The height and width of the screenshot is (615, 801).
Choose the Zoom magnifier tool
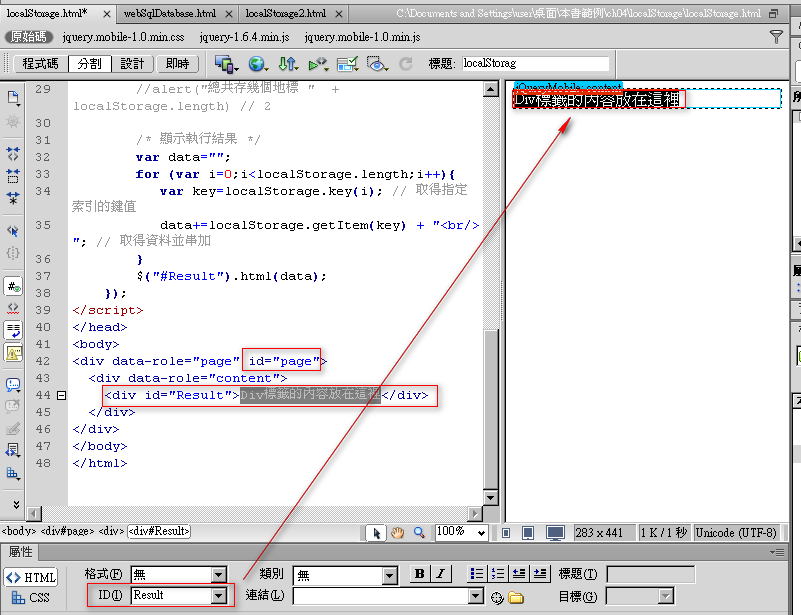click(x=419, y=533)
